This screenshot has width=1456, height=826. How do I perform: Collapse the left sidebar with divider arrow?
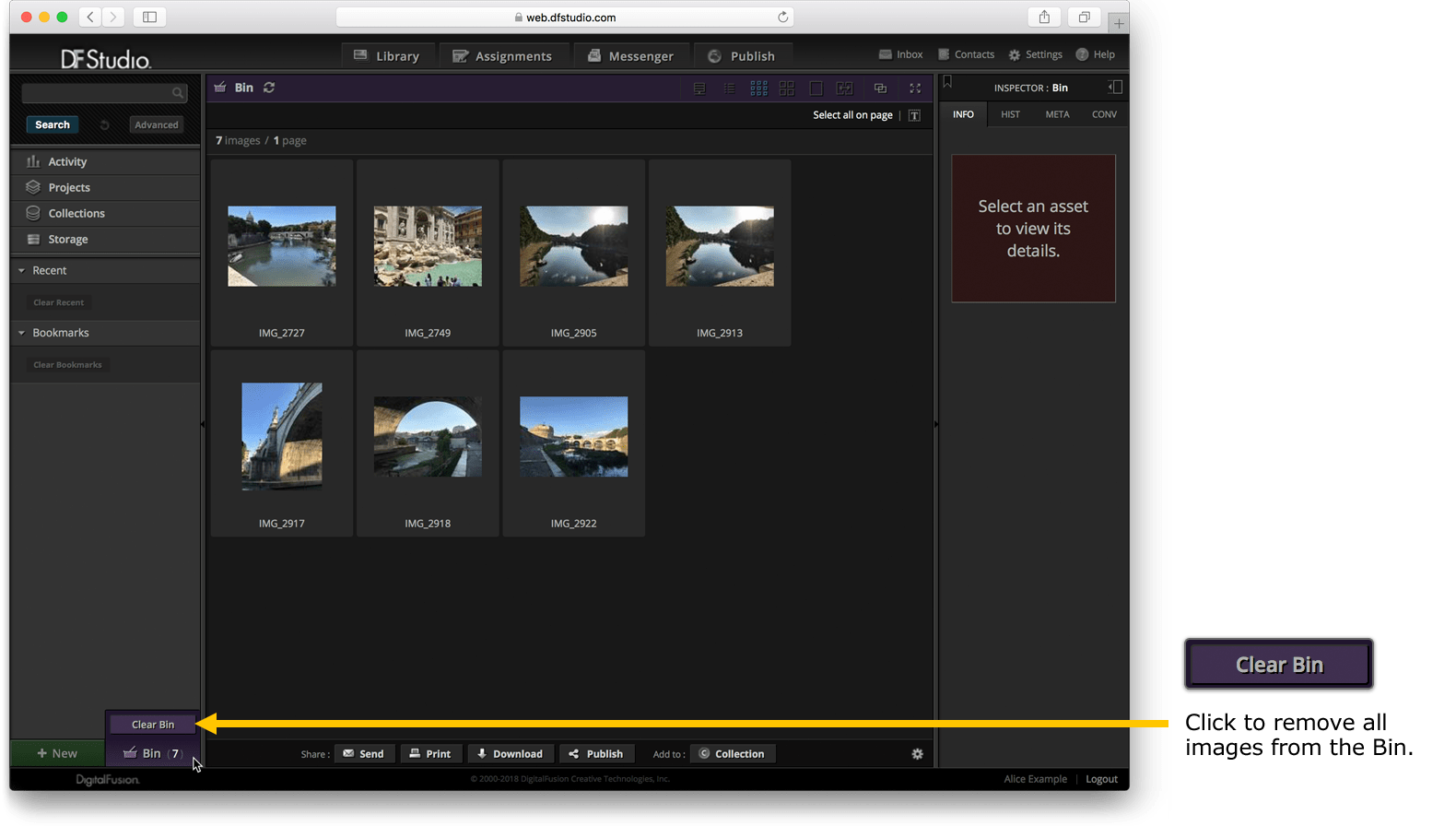point(203,424)
